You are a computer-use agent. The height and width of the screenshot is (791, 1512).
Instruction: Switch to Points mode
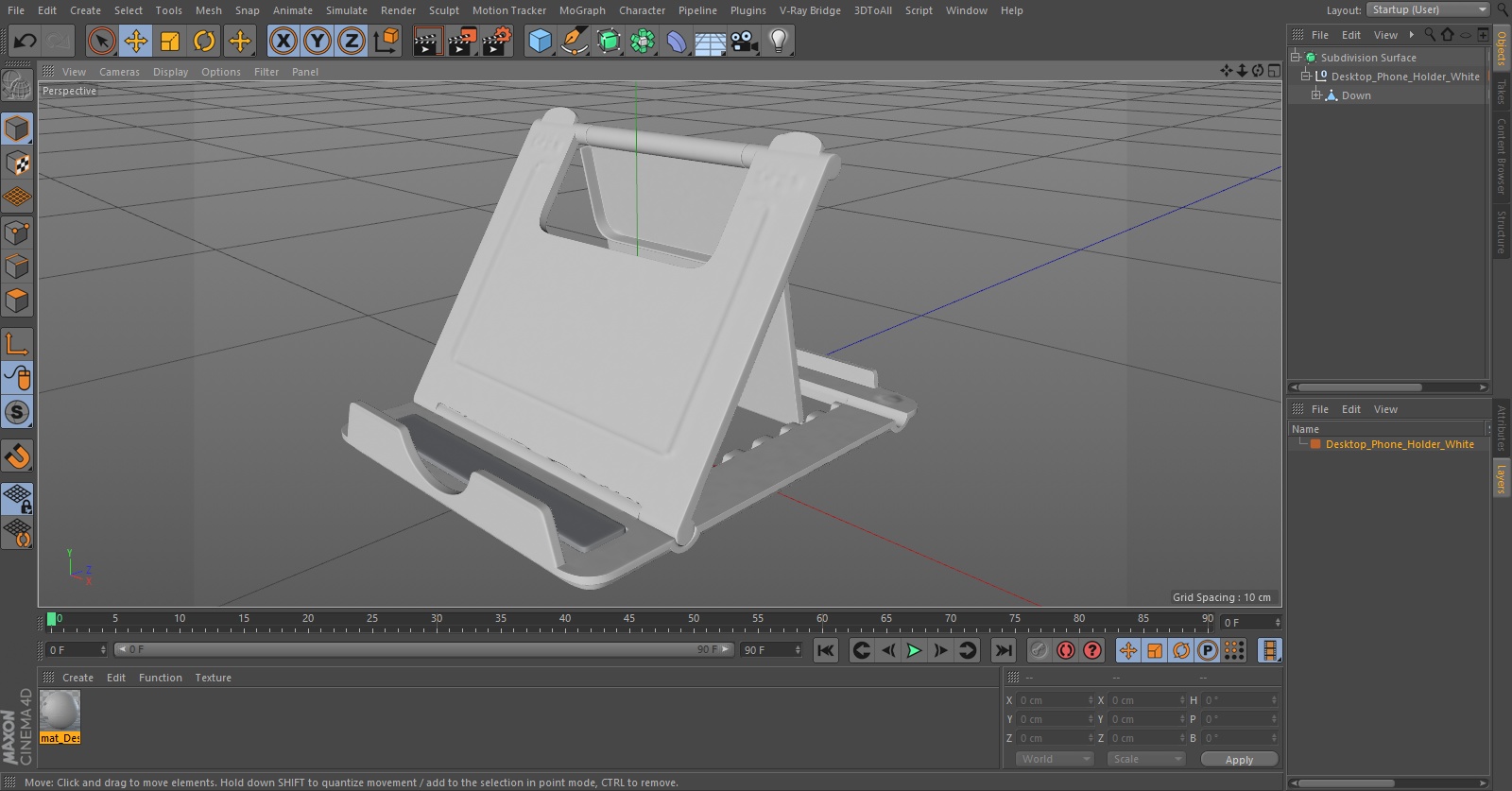[17, 232]
